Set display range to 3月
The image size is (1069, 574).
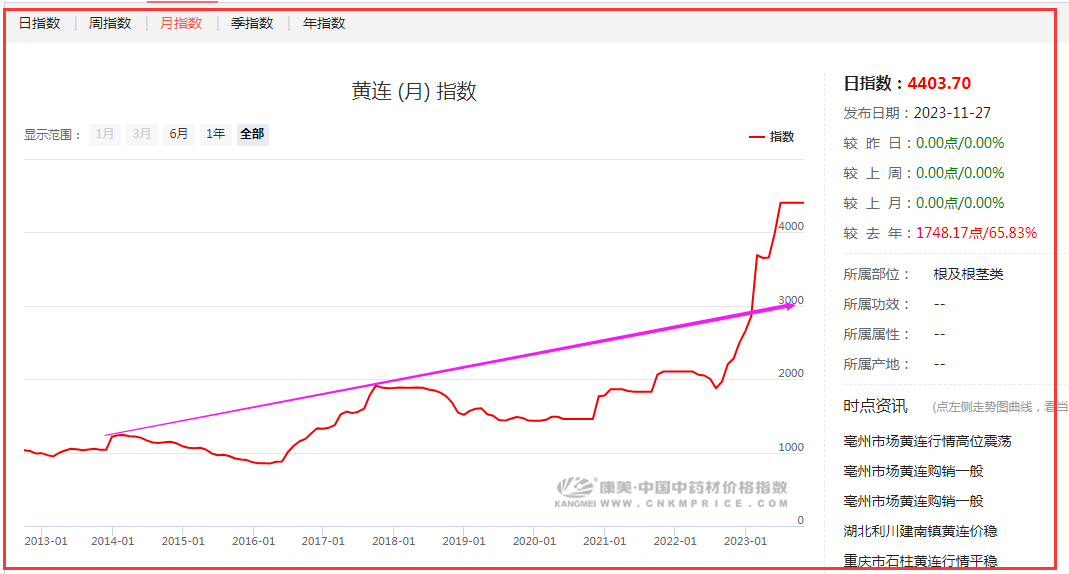142,134
